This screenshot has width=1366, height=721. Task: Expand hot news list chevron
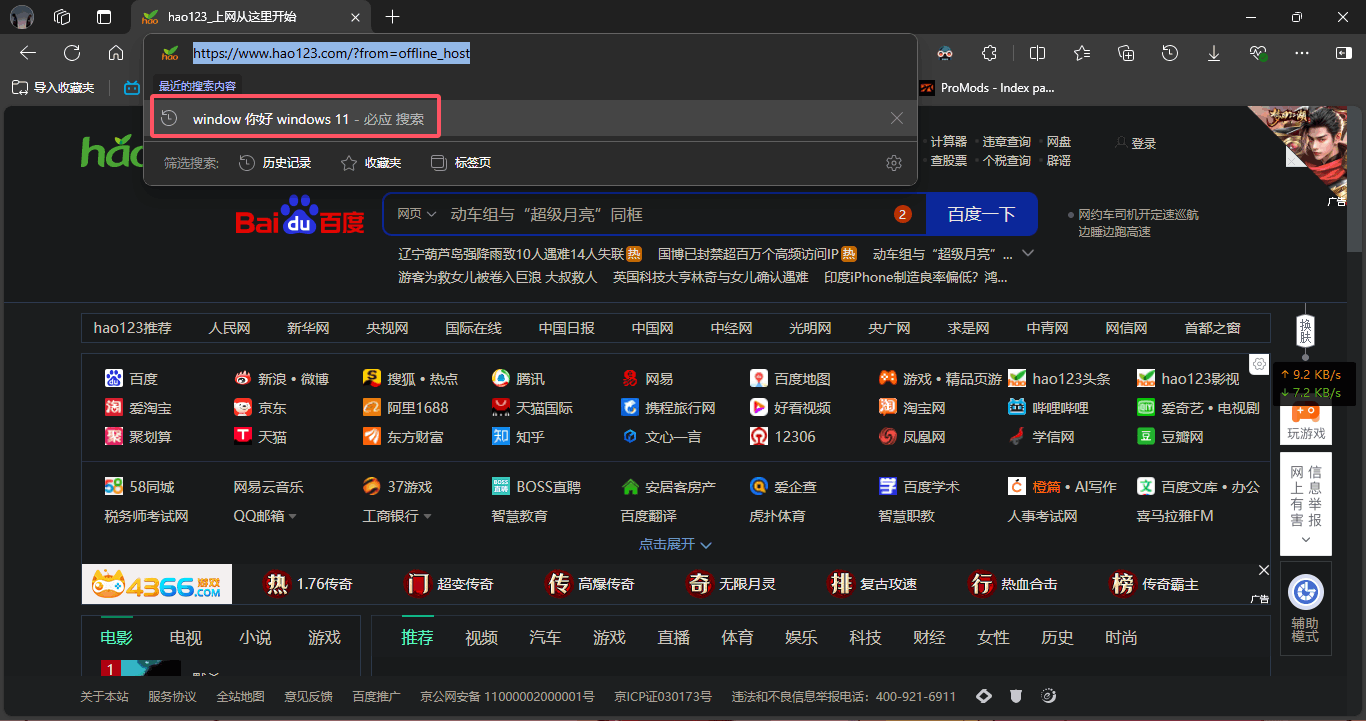point(1028,253)
